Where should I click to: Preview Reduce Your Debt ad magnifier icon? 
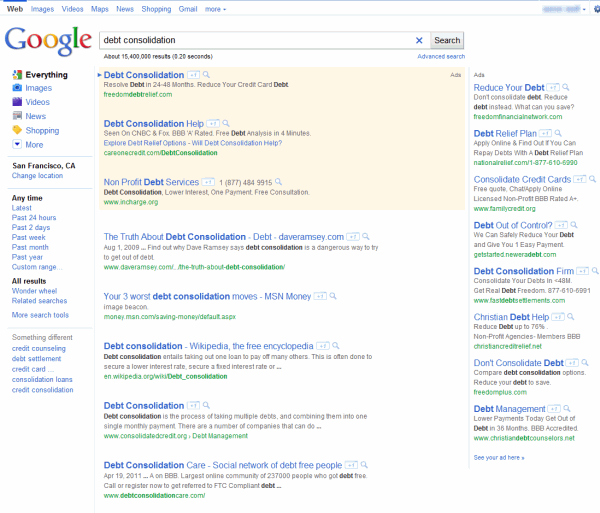tap(566, 87)
